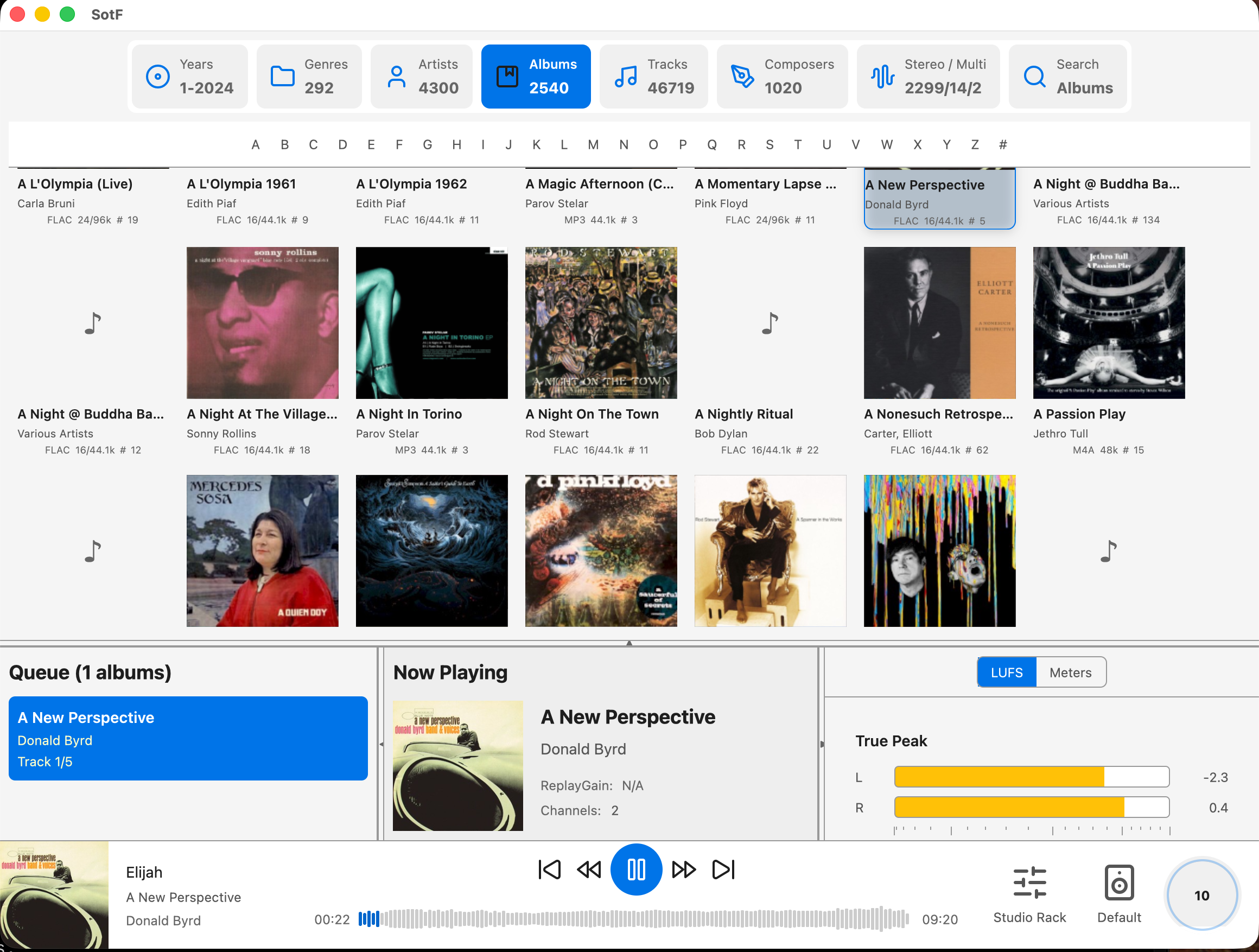Screen dimensions: 1259x952
Task: Select the Composers view
Action: point(782,76)
